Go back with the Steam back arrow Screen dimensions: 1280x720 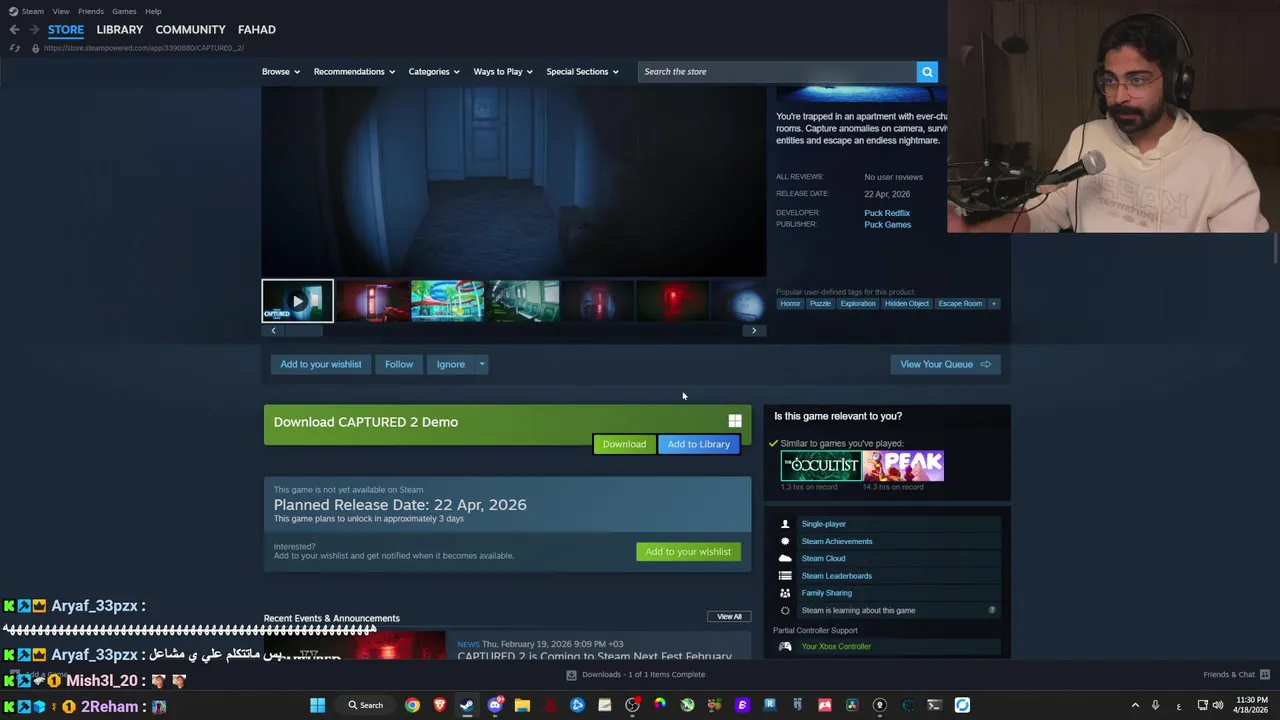click(14, 30)
